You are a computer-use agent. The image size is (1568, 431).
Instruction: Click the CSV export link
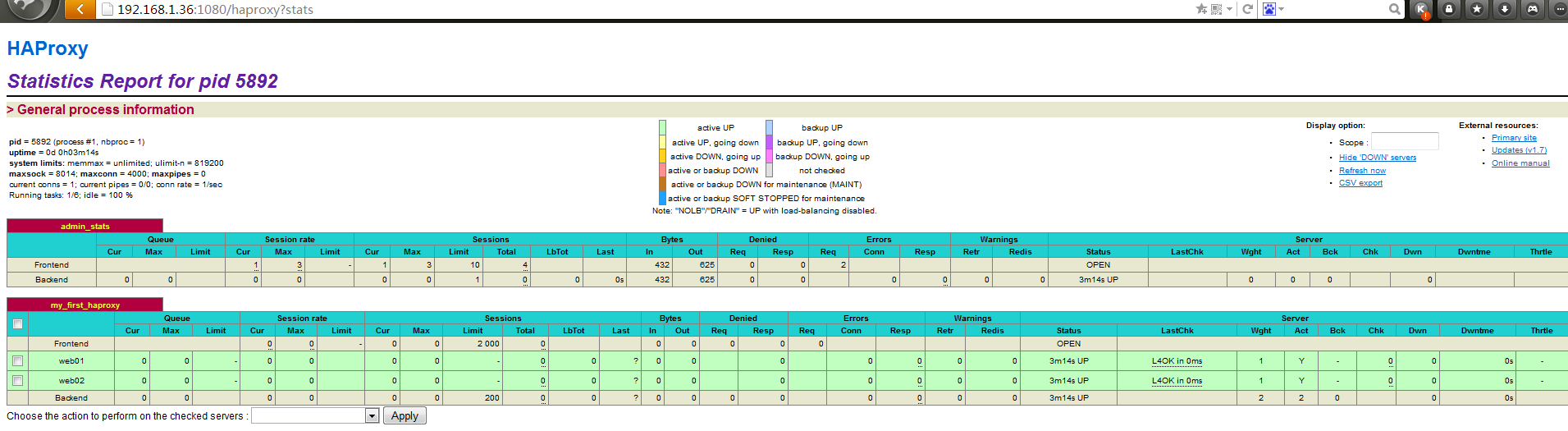[x=1360, y=183]
